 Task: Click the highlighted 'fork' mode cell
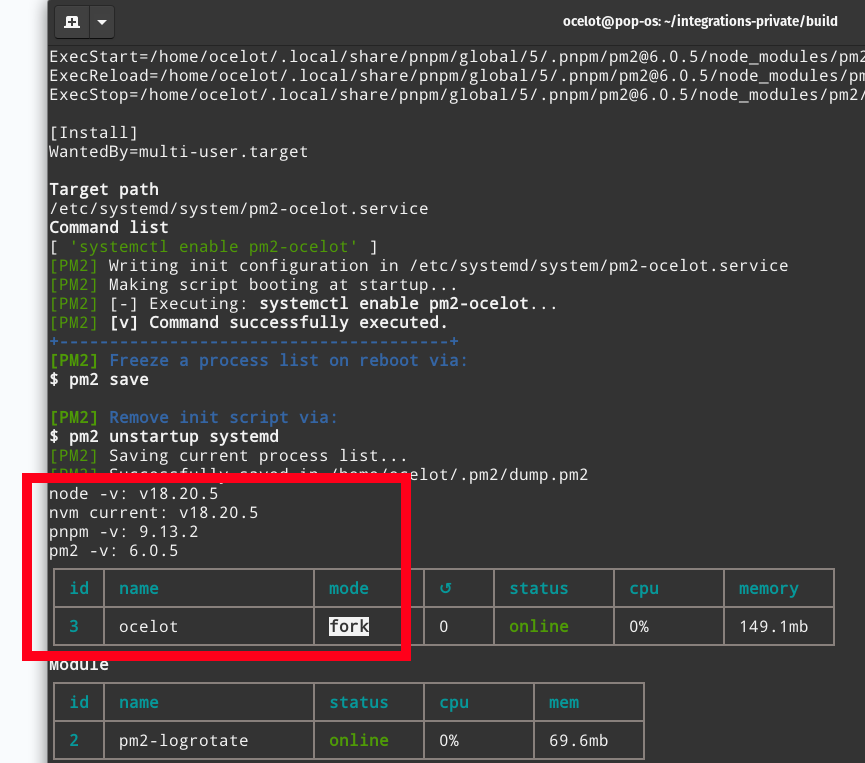click(349, 626)
